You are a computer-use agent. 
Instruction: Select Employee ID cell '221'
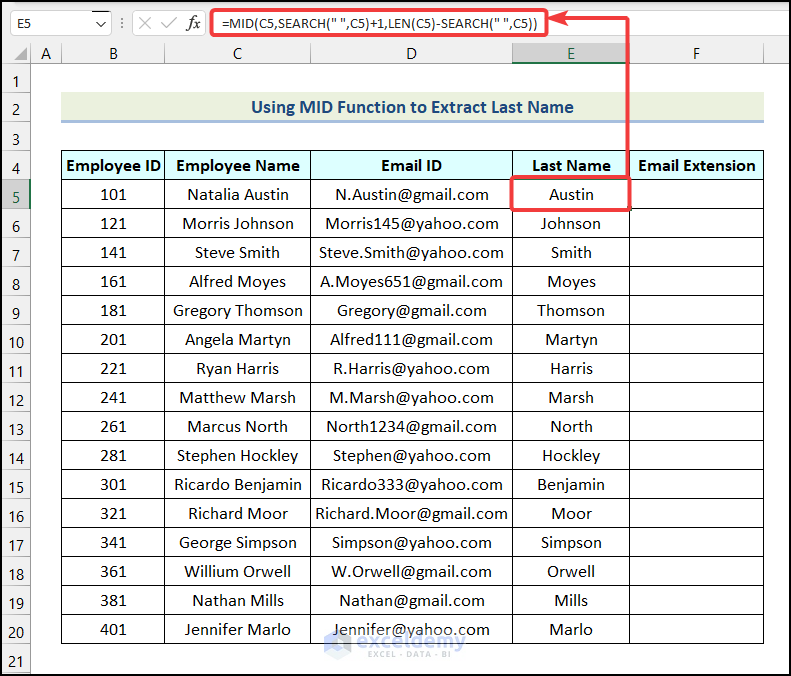113,368
